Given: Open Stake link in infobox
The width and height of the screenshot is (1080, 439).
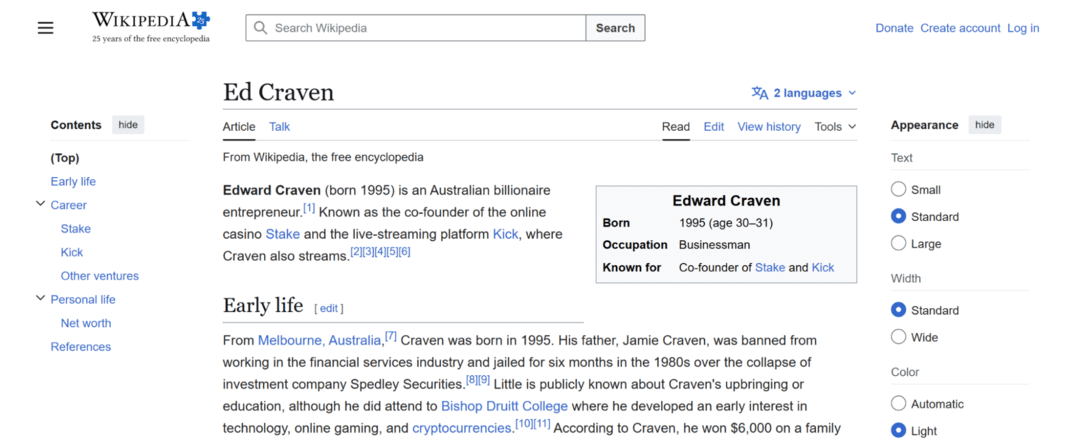Looking at the screenshot, I should 770,267.
